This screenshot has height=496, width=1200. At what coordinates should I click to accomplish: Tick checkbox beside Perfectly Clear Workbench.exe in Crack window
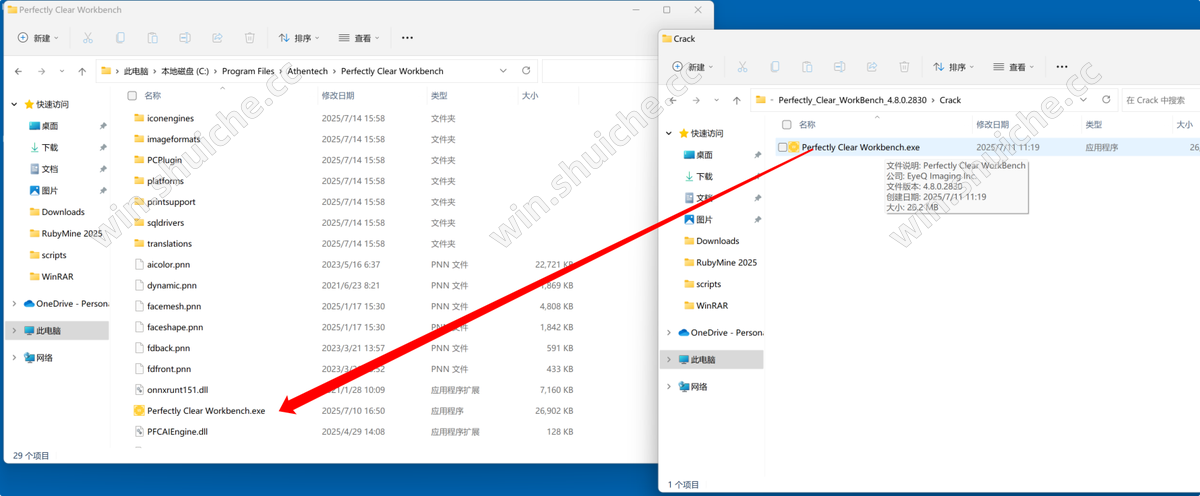(783, 147)
